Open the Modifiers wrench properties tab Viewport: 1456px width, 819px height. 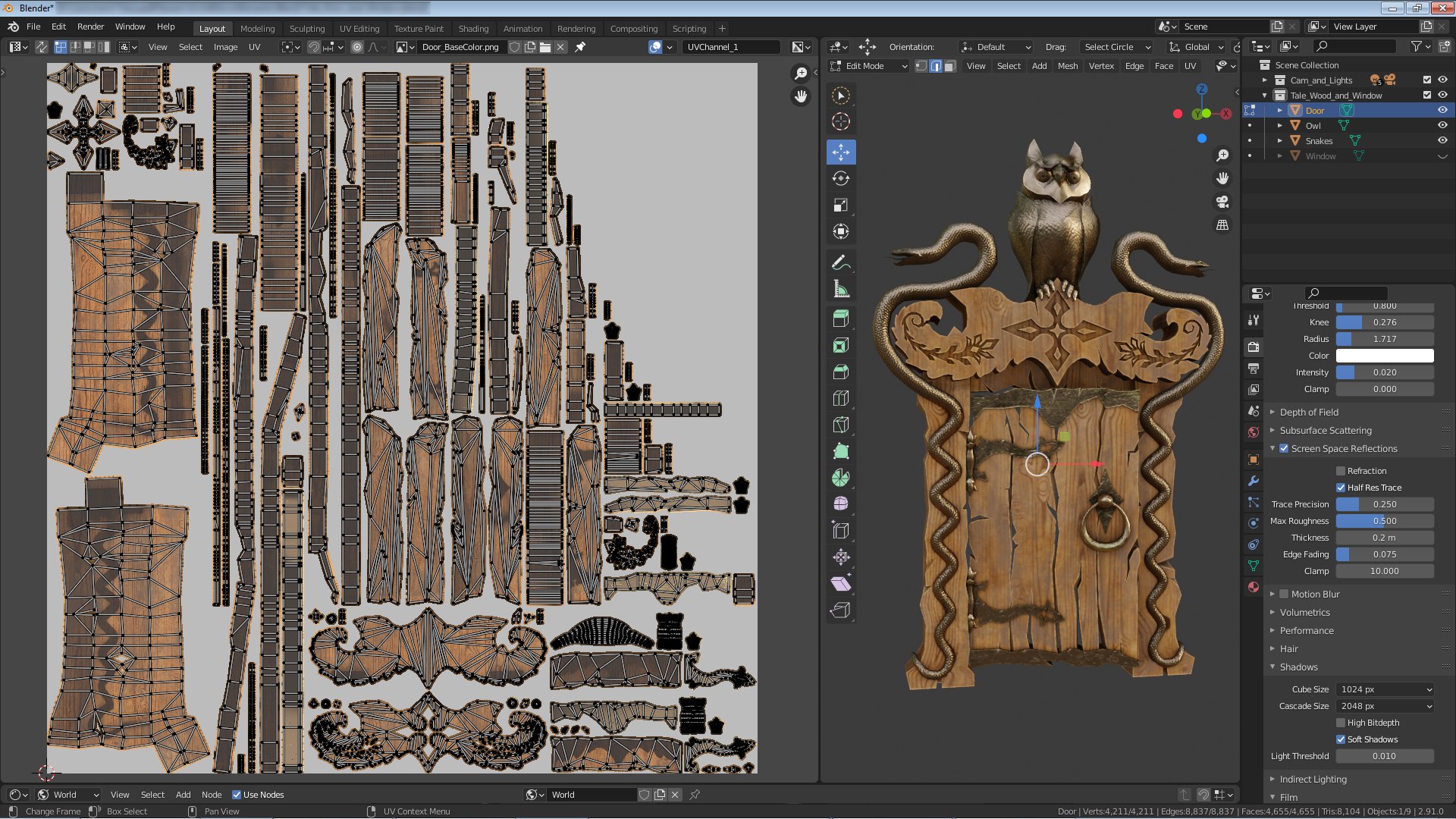(1254, 481)
